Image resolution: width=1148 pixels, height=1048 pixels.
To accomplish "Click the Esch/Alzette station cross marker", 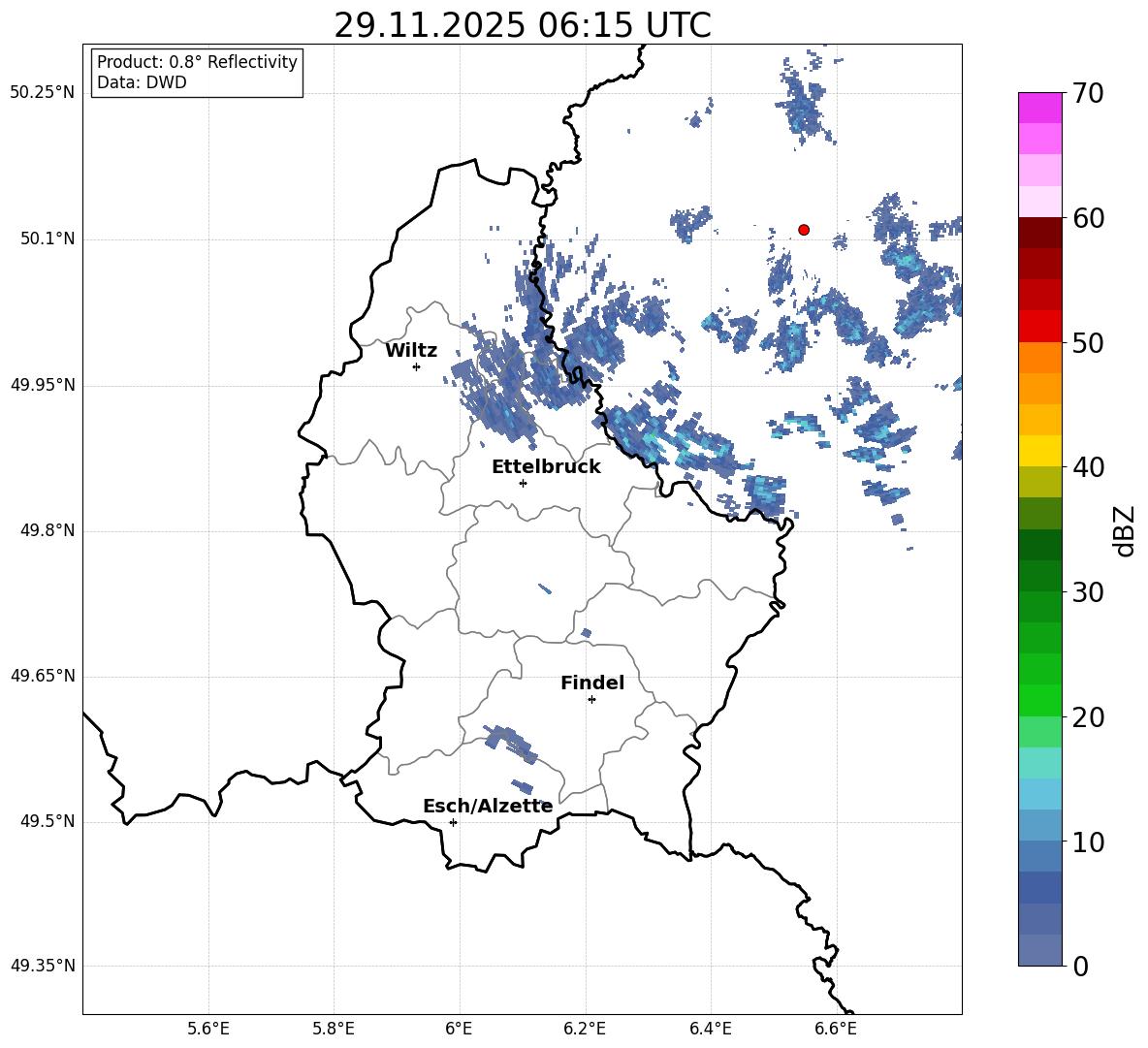I will (x=453, y=822).
